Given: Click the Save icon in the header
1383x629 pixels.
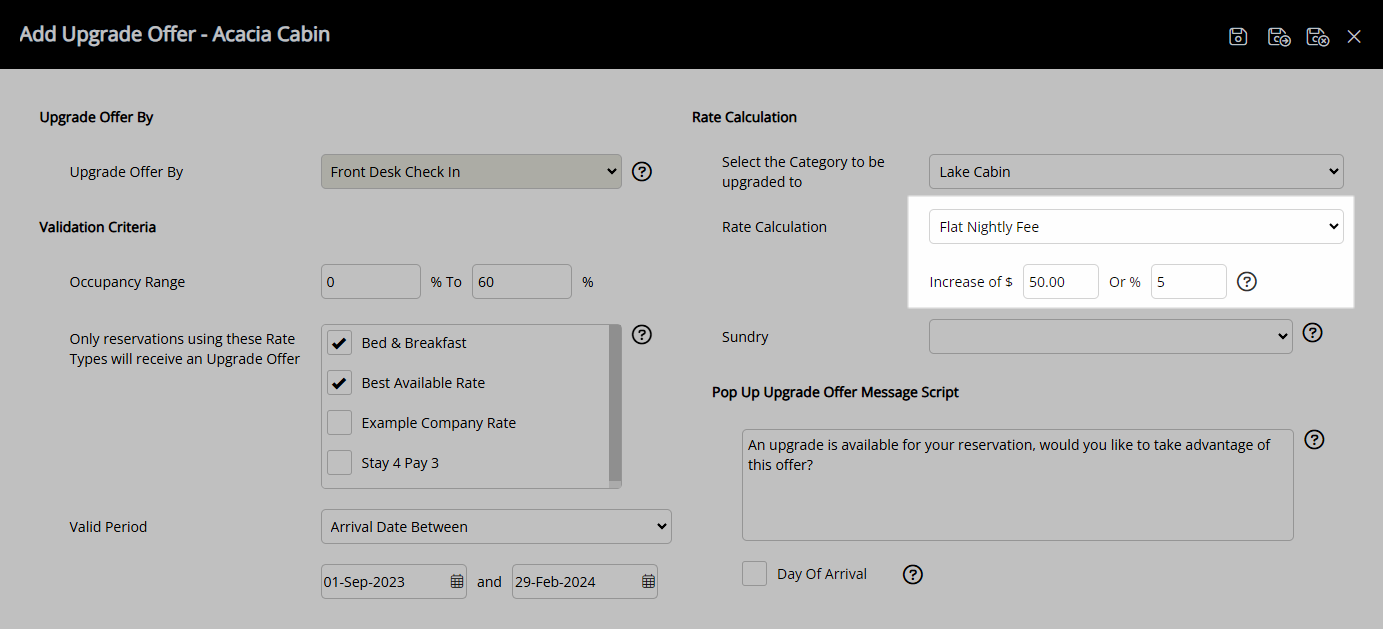Looking at the screenshot, I should tap(1238, 37).
